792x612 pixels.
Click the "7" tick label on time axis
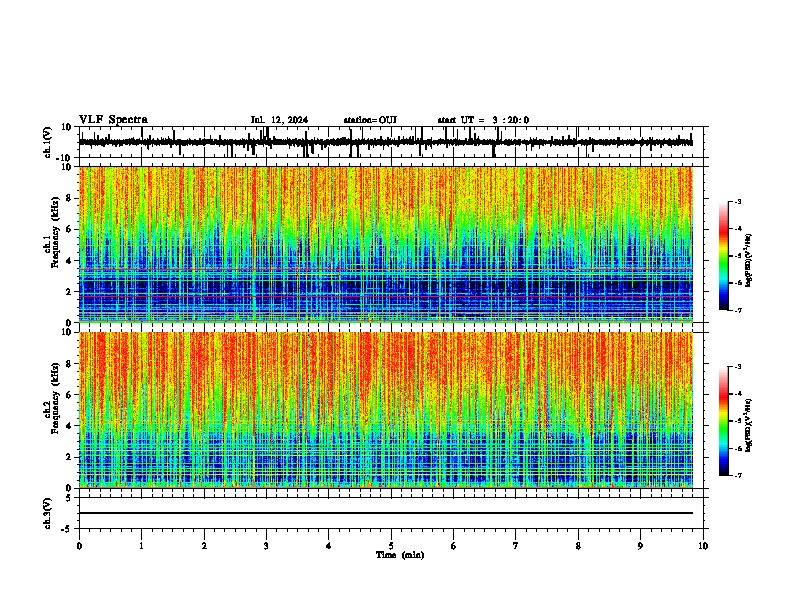click(516, 546)
